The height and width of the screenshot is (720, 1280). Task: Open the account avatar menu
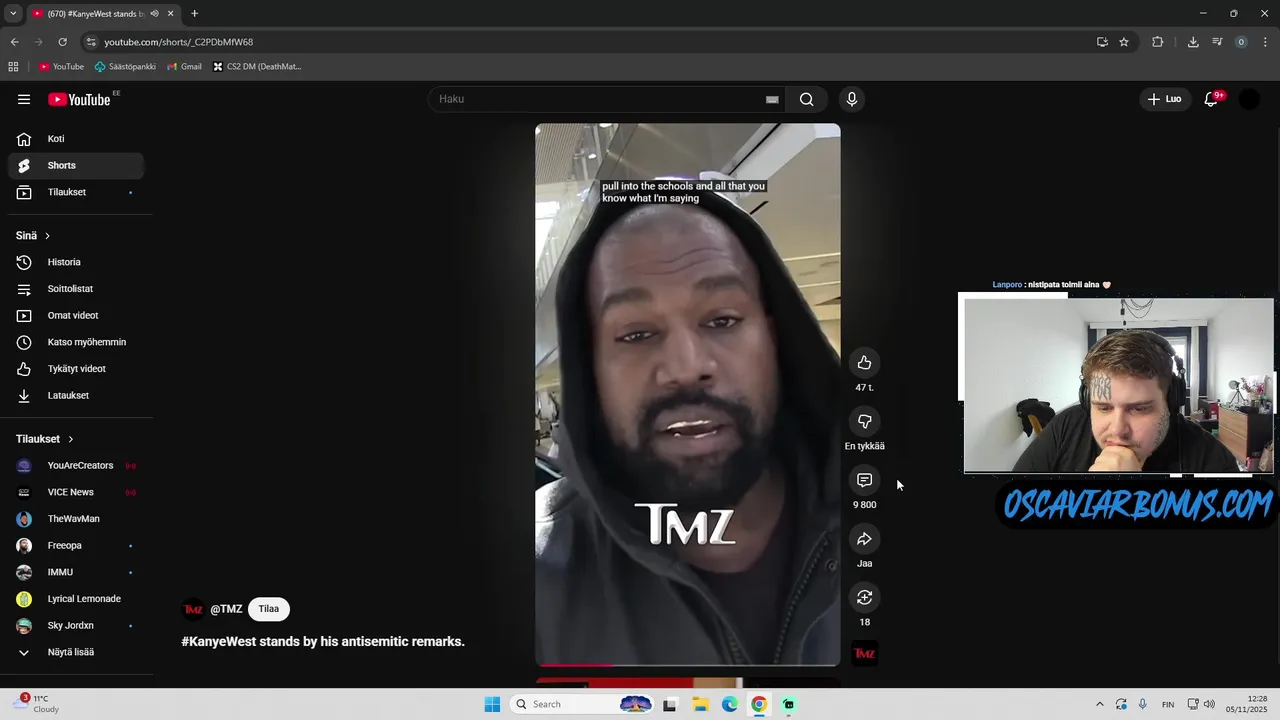1249,99
